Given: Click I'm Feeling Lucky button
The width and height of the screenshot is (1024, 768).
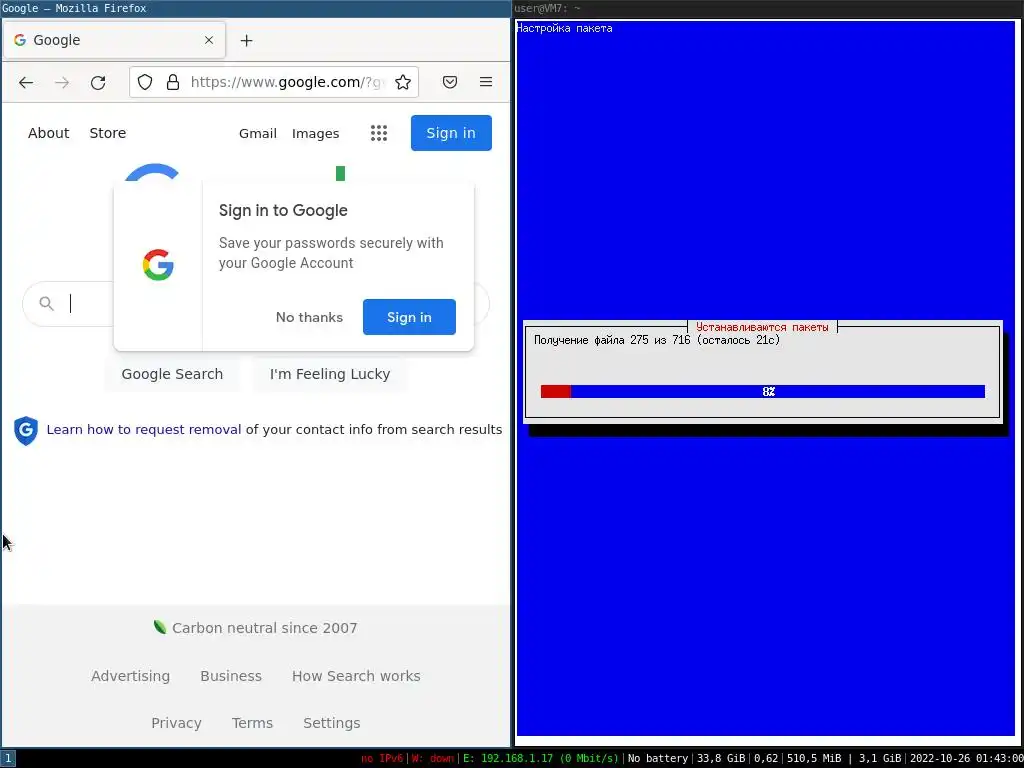Looking at the screenshot, I should click(x=330, y=374).
